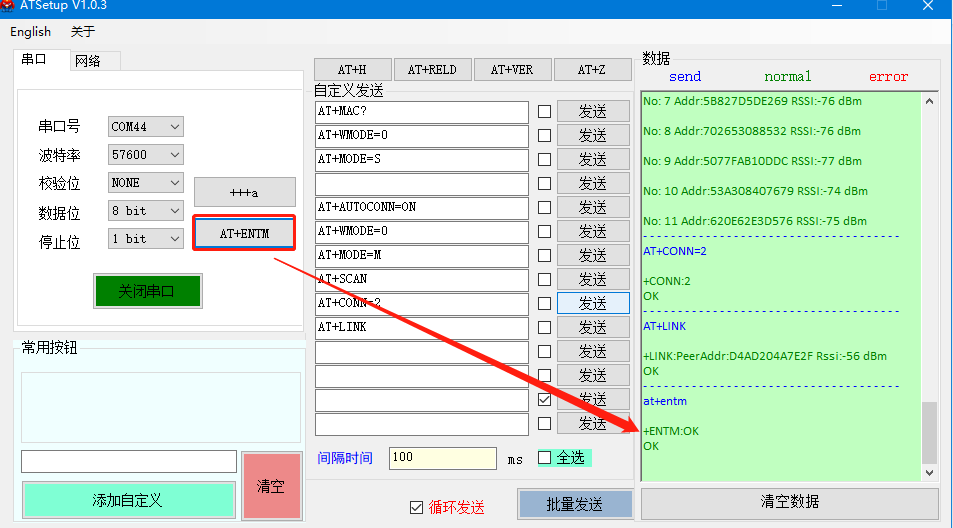The image size is (953, 528).
Task: Close the serial port with green button
Action: coord(147,291)
